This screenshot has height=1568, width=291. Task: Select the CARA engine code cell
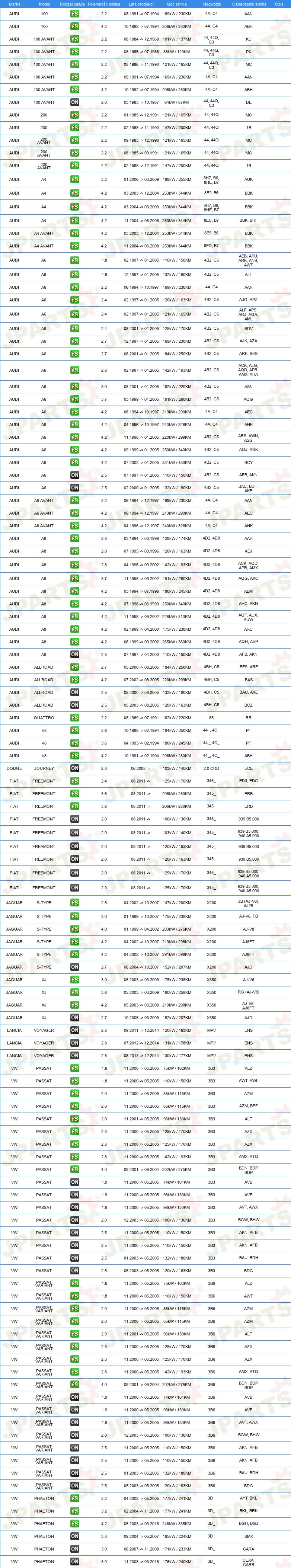(x=248, y=1549)
